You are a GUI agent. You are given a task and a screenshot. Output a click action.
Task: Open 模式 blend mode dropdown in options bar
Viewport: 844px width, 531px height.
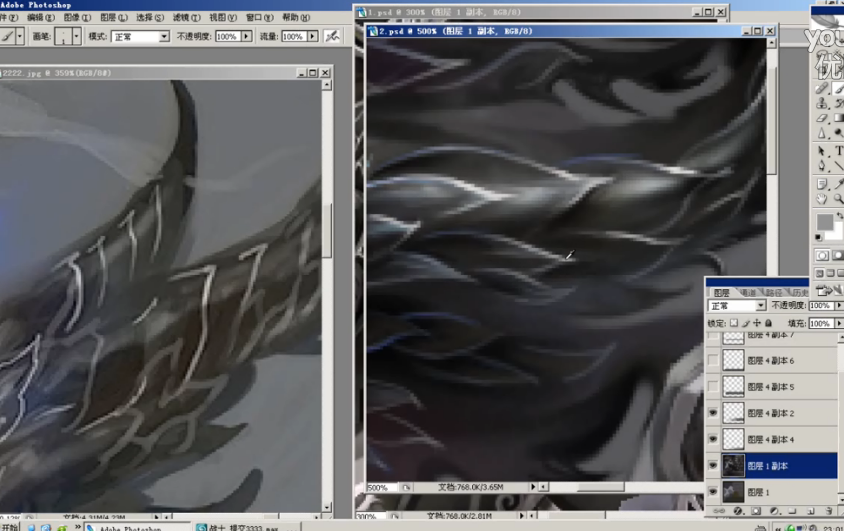point(164,36)
